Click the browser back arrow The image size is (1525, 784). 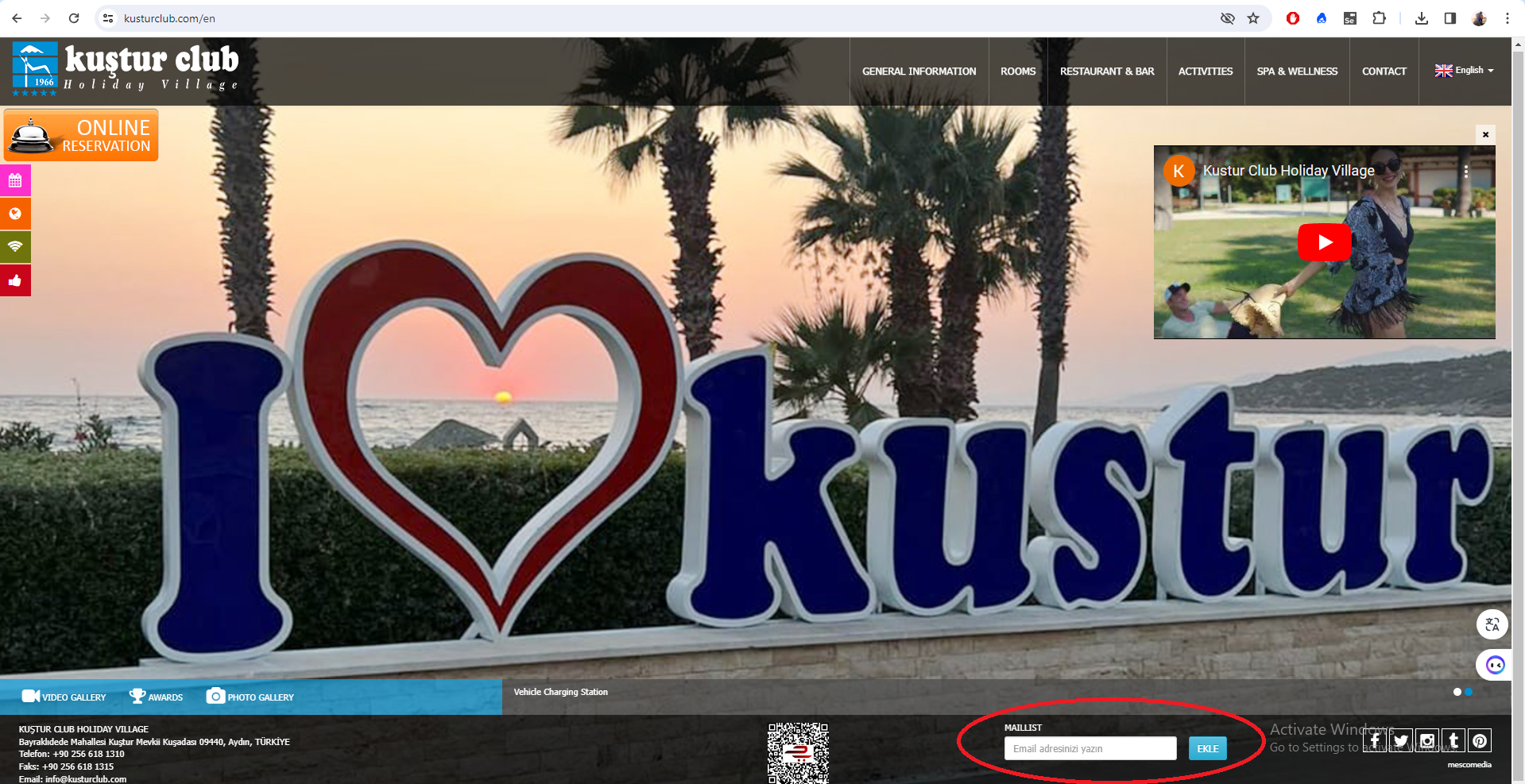point(17,18)
